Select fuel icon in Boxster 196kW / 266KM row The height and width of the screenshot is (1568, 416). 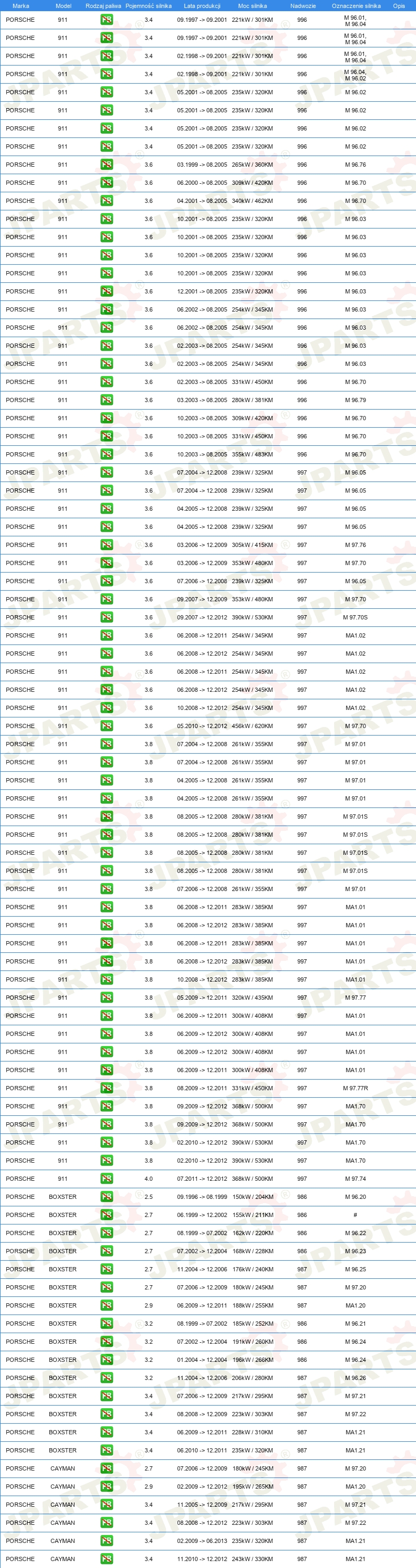106,1359
